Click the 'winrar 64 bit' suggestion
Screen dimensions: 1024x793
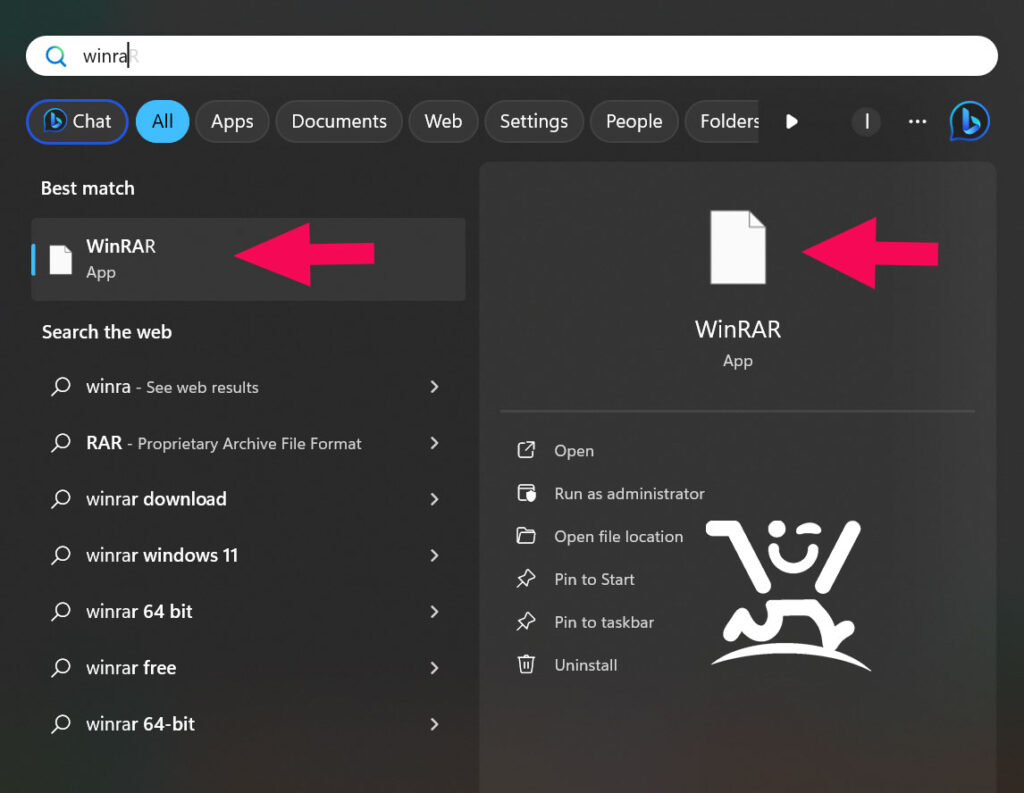[x=248, y=611]
